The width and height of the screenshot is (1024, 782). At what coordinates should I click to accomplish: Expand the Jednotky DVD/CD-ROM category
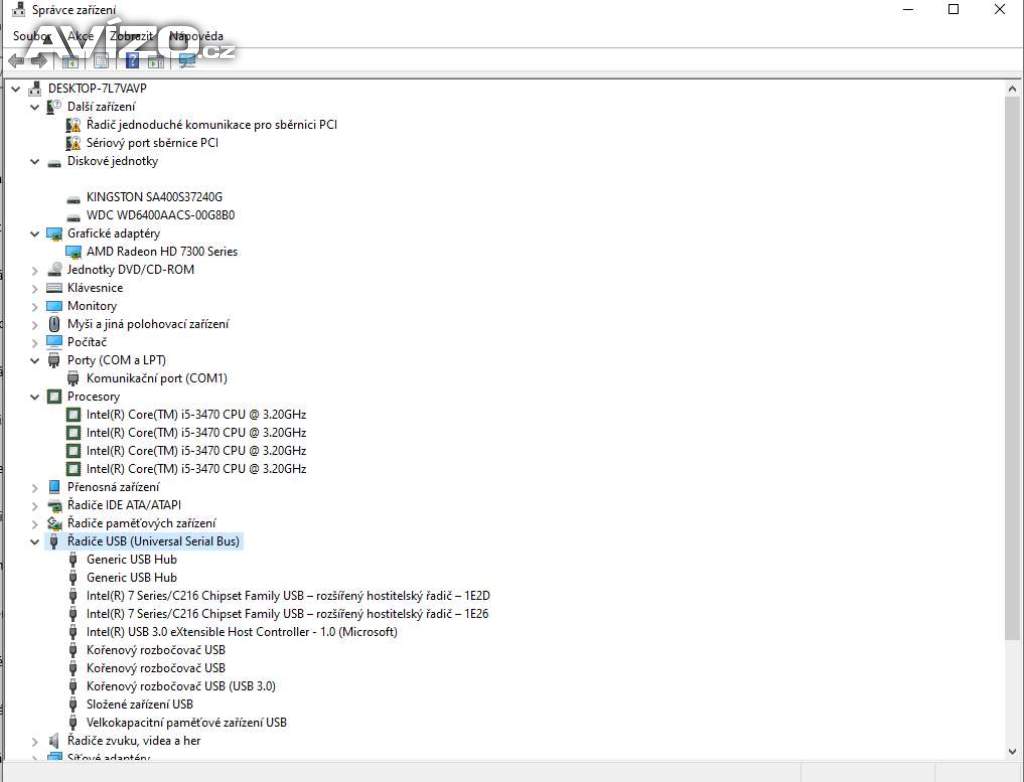pos(35,270)
